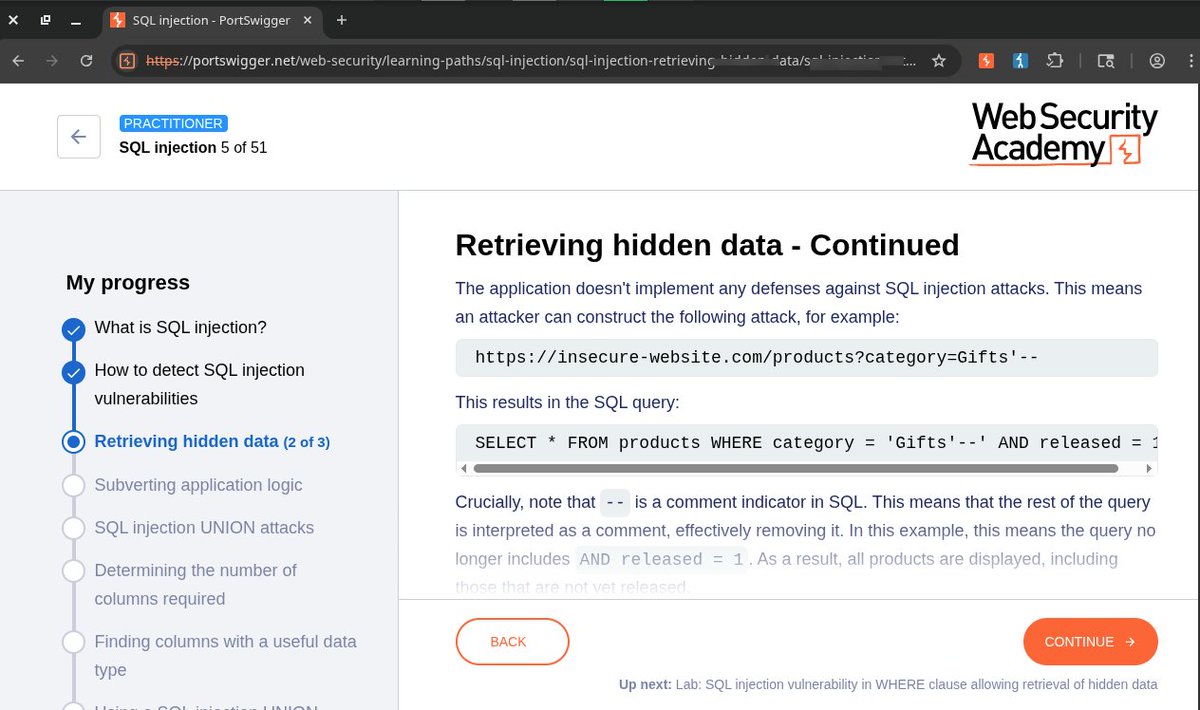Click the checkmark beside What is SQL injection?
The width and height of the screenshot is (1200, 710).
tap(73, 330)
